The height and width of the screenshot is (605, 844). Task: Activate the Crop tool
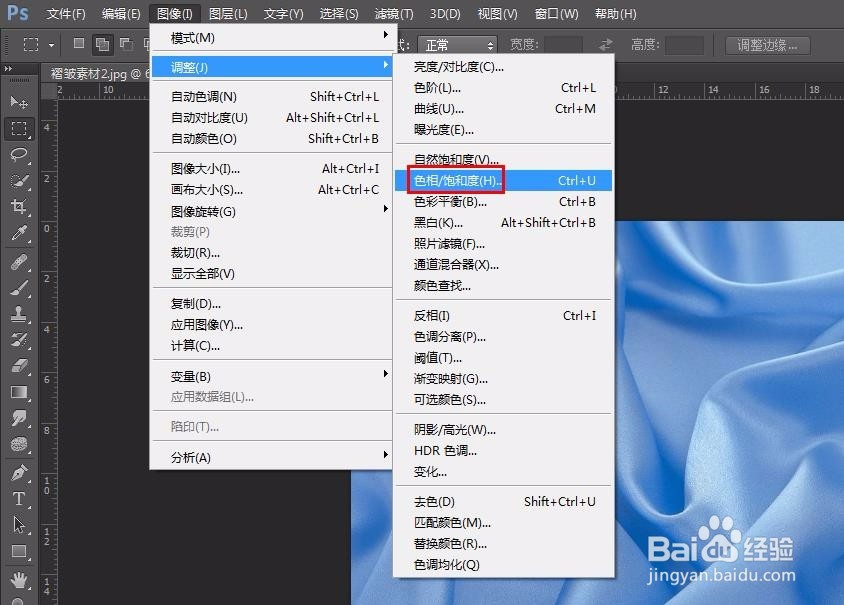[20, 206]
